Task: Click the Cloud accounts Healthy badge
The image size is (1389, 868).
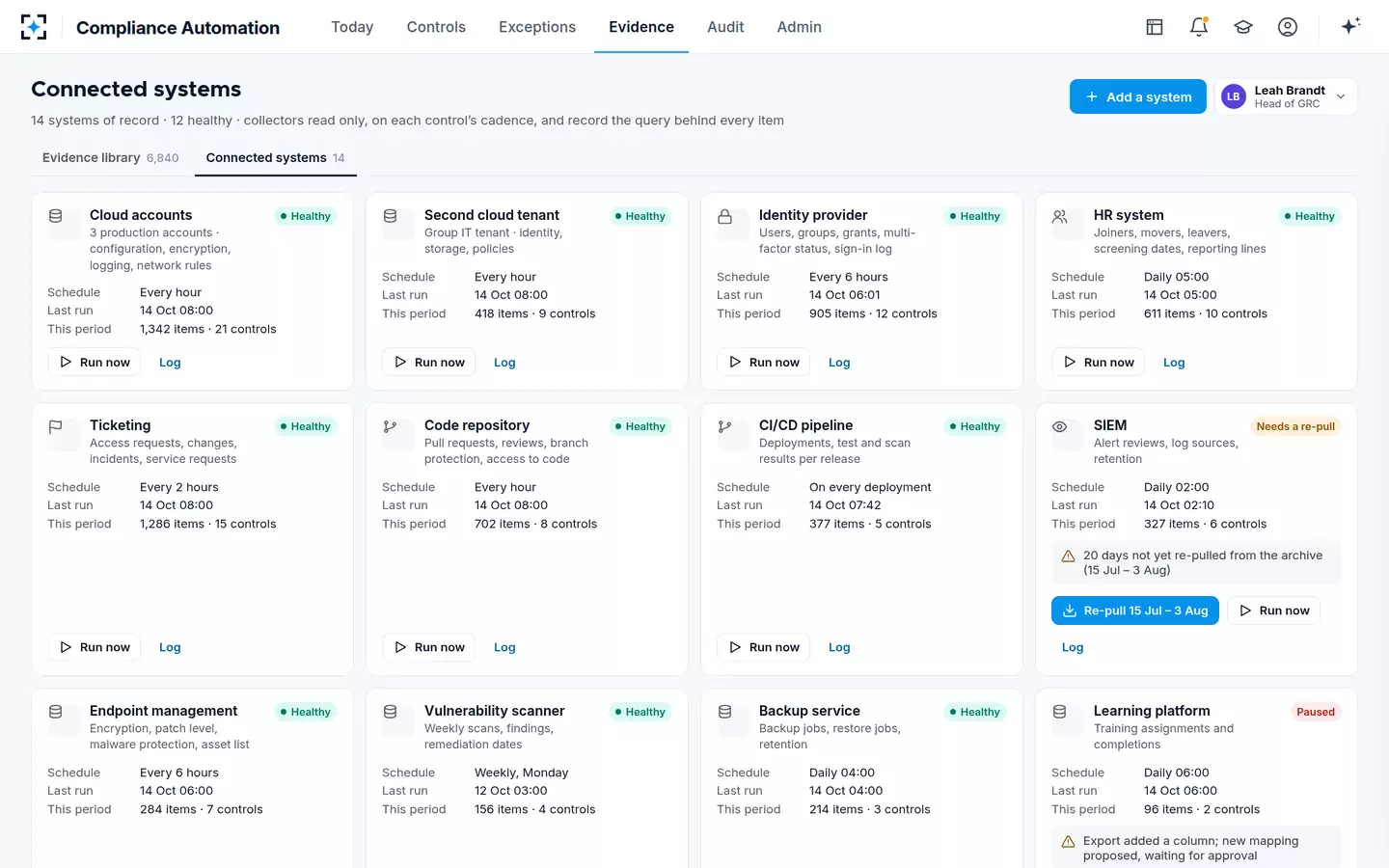Action: click(x=306, y=216)
